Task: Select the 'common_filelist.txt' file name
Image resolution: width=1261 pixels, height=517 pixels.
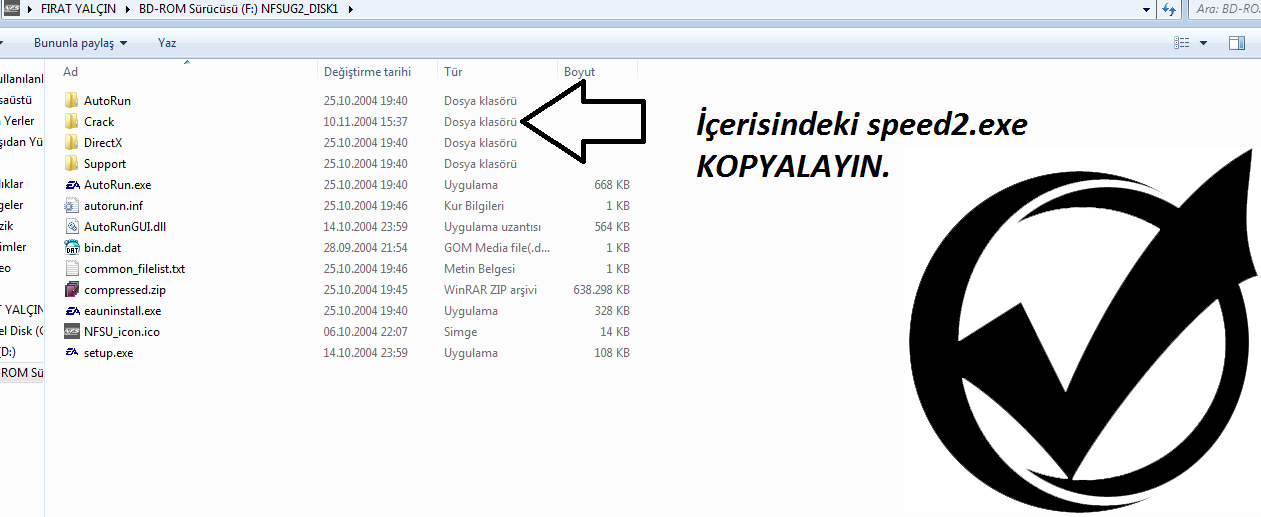Action: tap(134, 268)
